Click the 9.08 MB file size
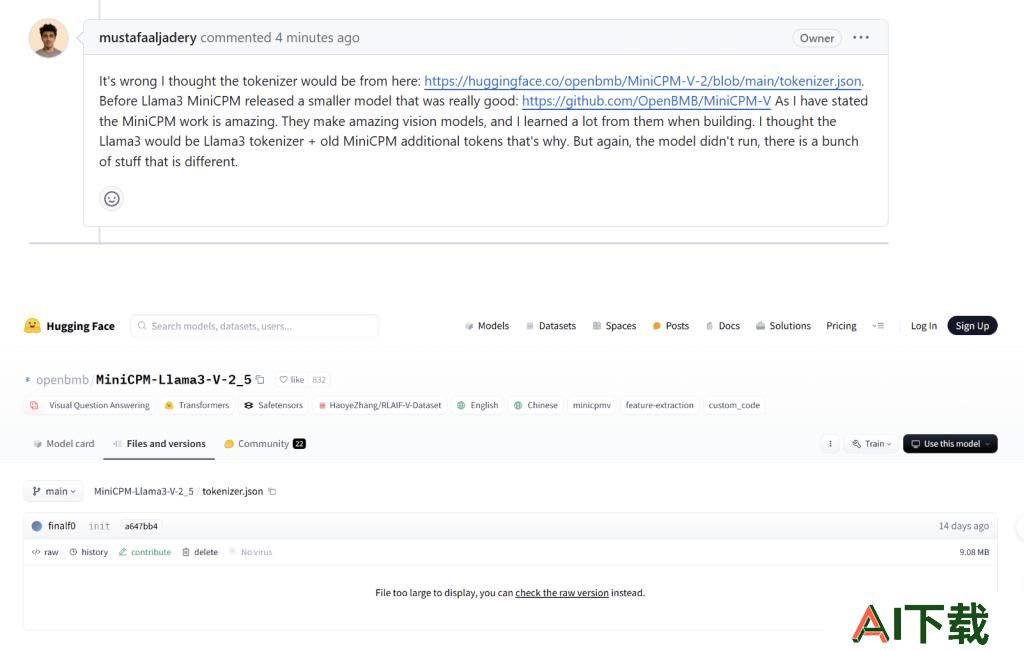Screen dimensions: 1024x651 [x=974, y=552]
